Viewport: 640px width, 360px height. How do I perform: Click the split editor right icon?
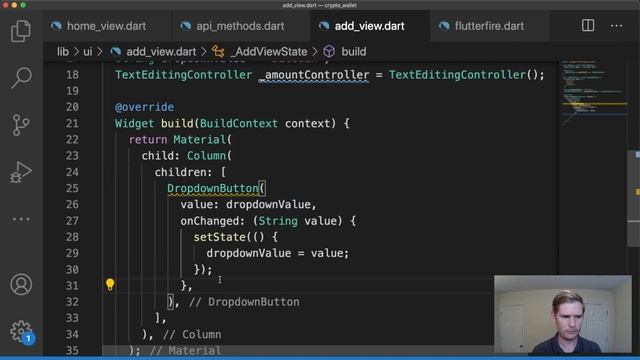pyautogui.click(x=588, y=26)
